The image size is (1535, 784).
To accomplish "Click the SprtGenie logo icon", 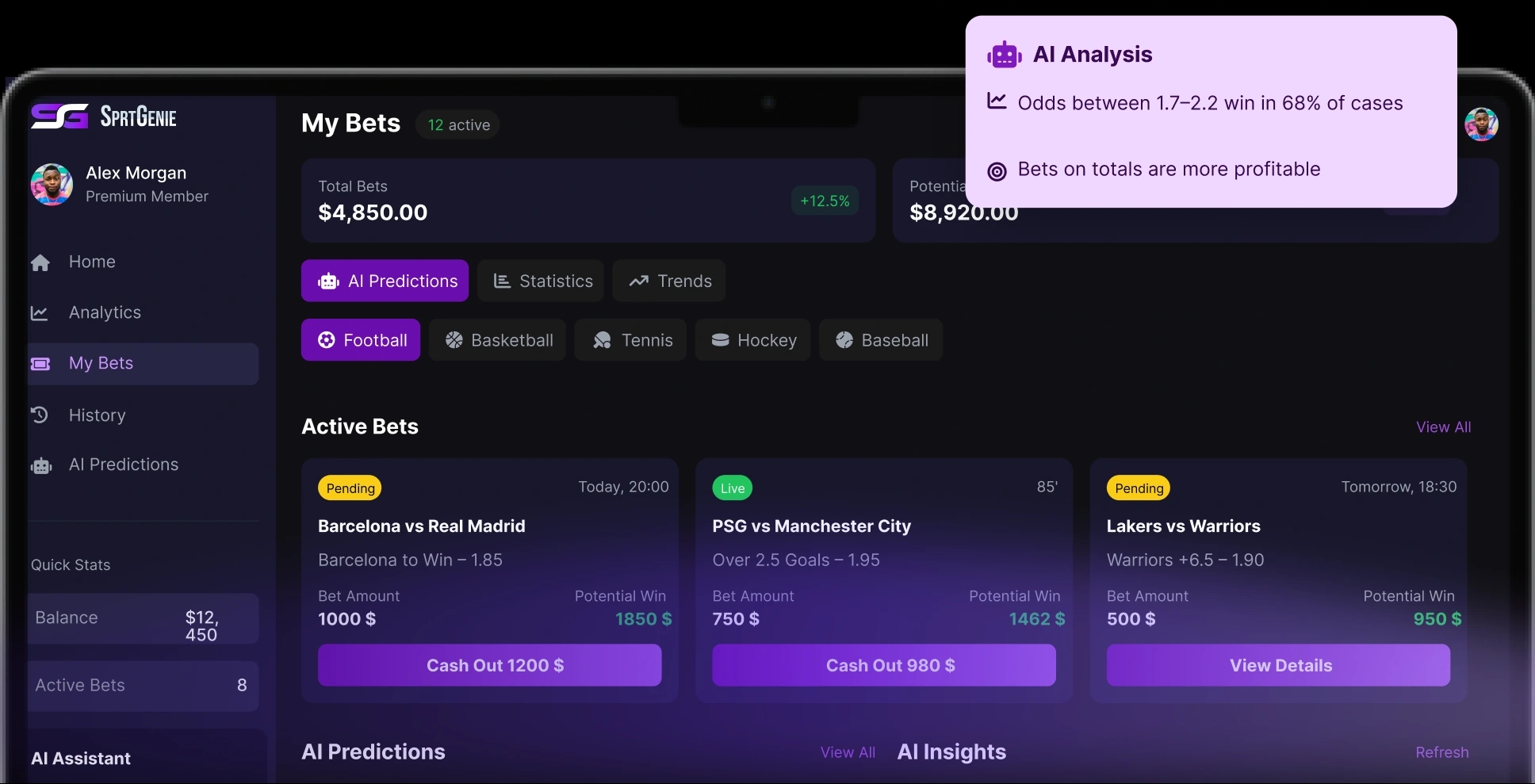I will tap(59, 117).
